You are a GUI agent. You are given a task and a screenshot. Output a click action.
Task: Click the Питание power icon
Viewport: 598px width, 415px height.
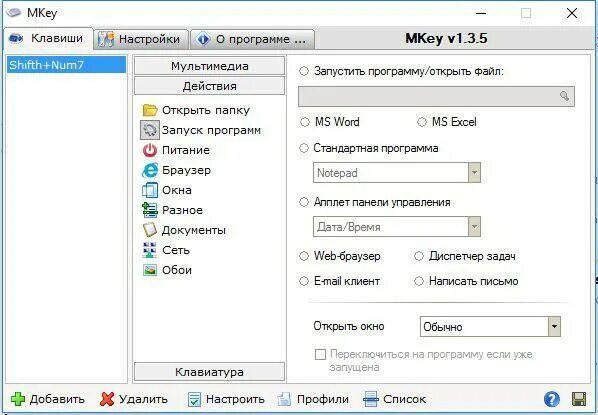(150, 150)
